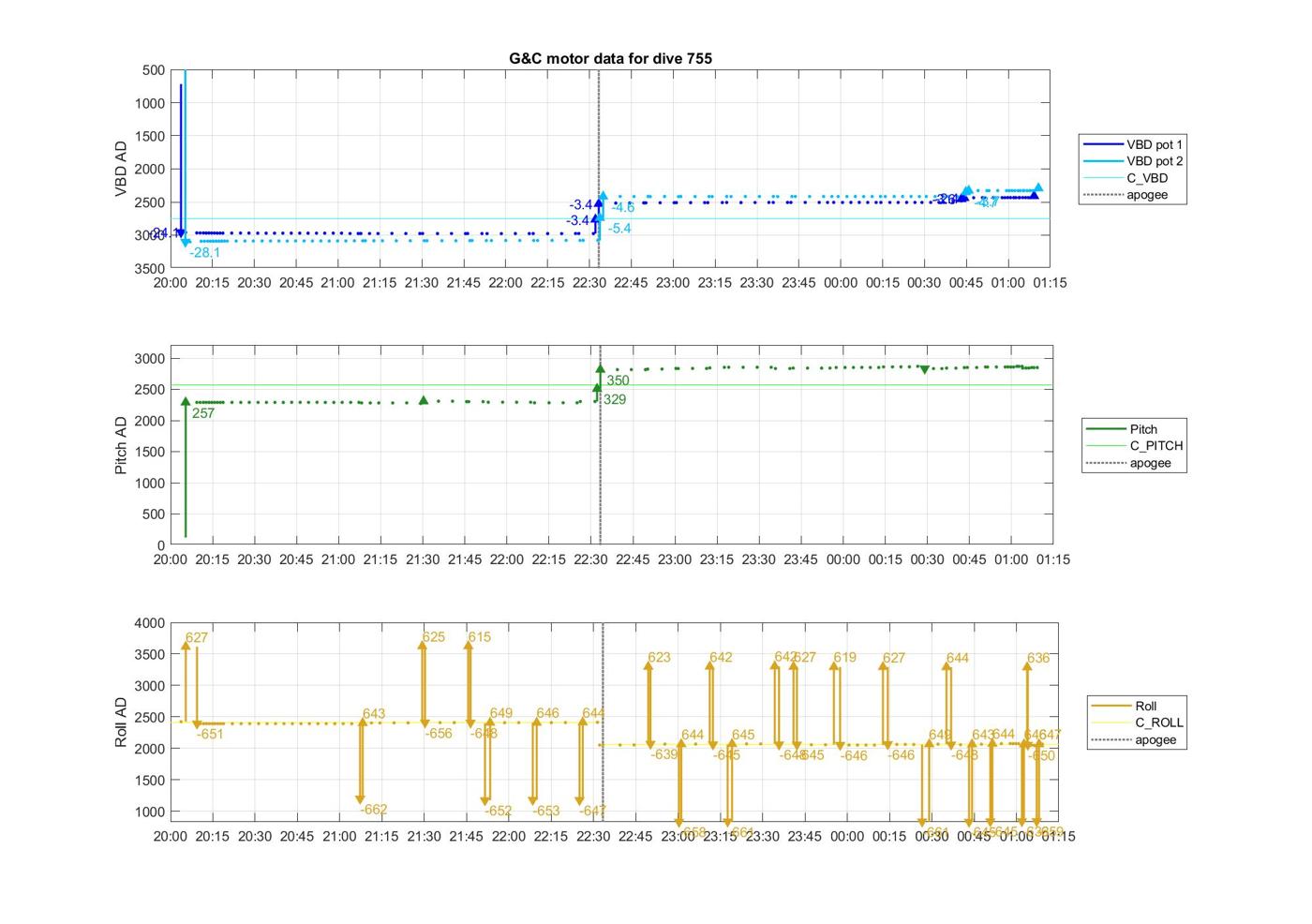Screen dimensions: 1312x924
Task: Click the '646' roll data label
Action: (x=547, y=714)
